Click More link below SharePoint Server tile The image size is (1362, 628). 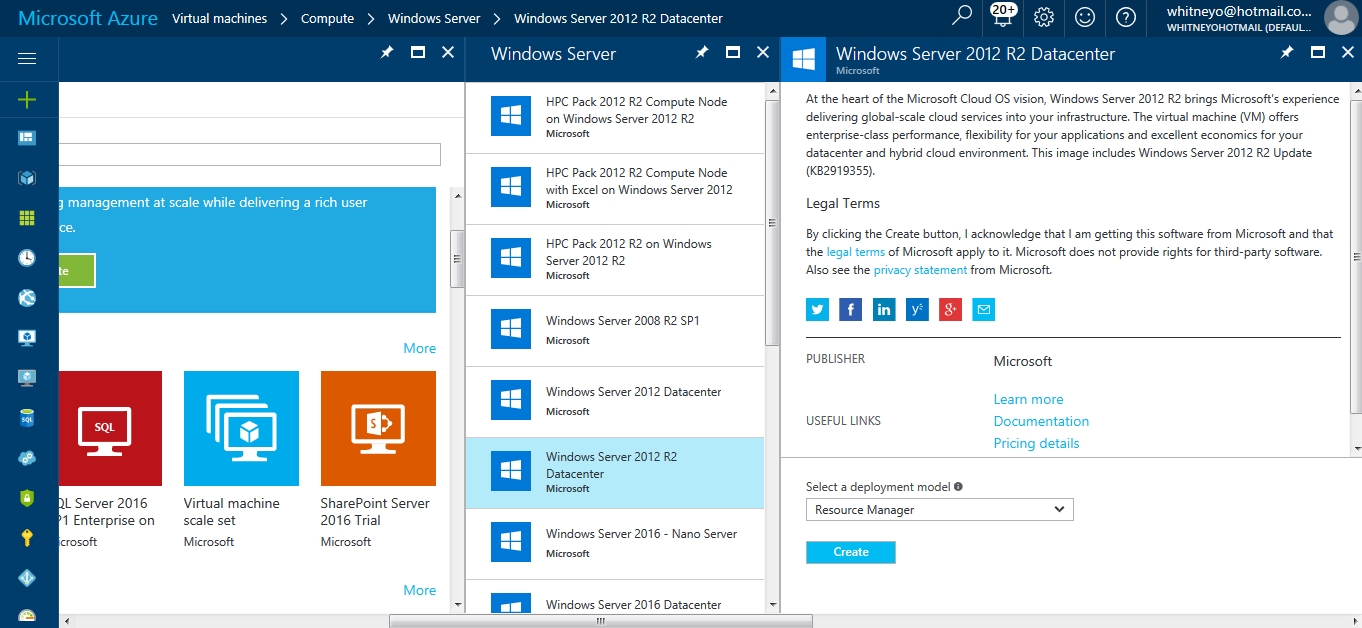coord(420,590)
